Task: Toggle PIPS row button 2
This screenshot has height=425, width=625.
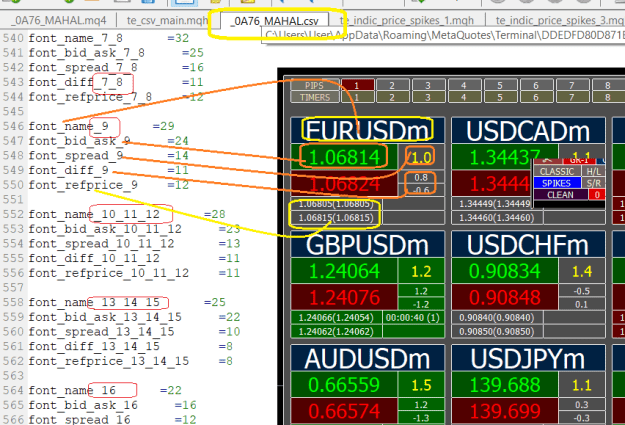Action: click(x=392, y=85)
